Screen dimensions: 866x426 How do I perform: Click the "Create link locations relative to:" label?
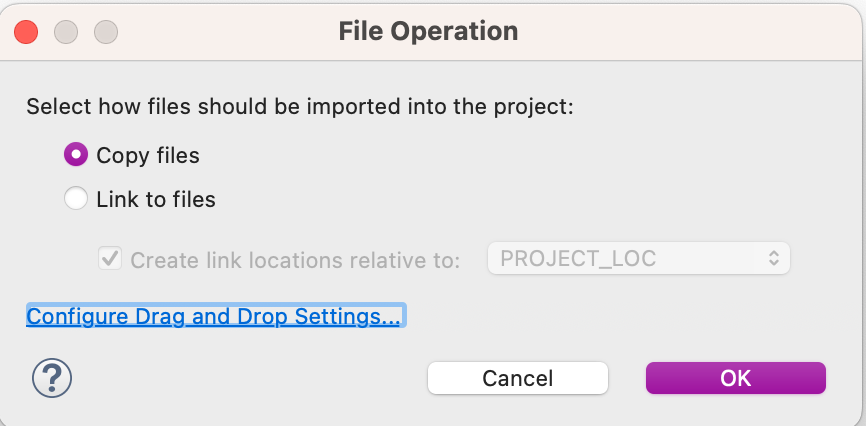pyautogui.click(x=295, y=260)
